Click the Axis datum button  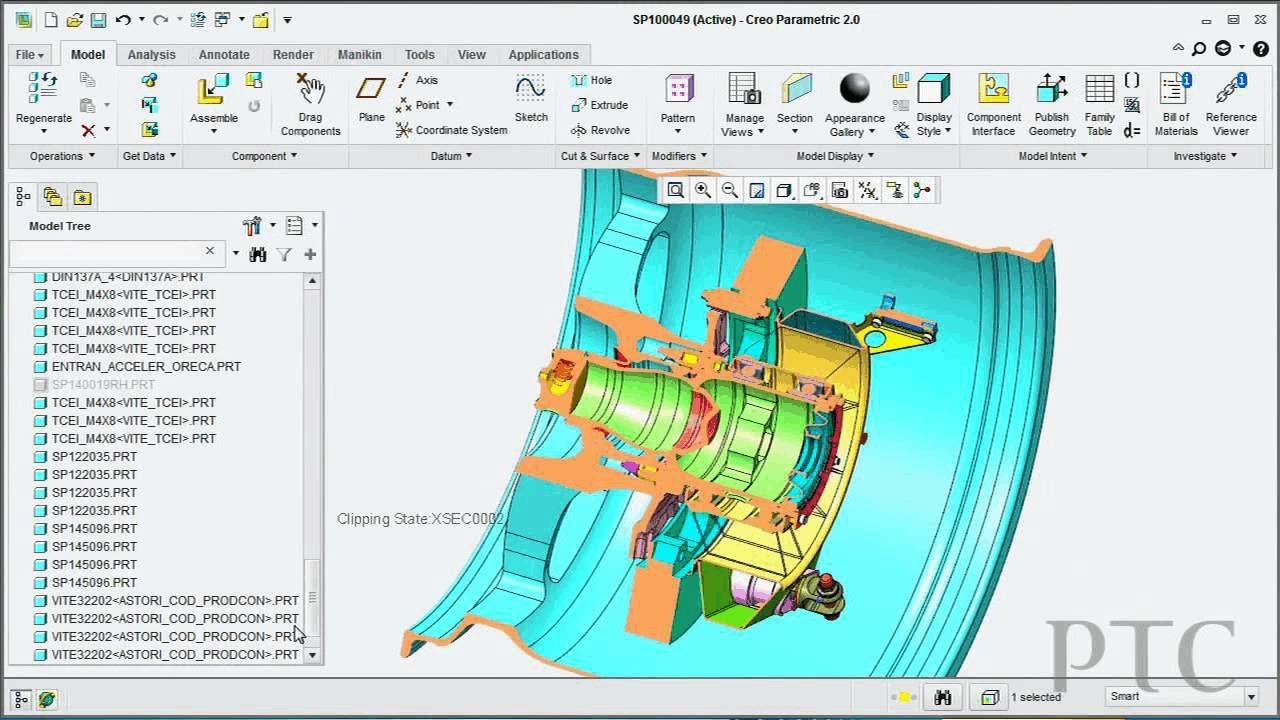(417, 80)
